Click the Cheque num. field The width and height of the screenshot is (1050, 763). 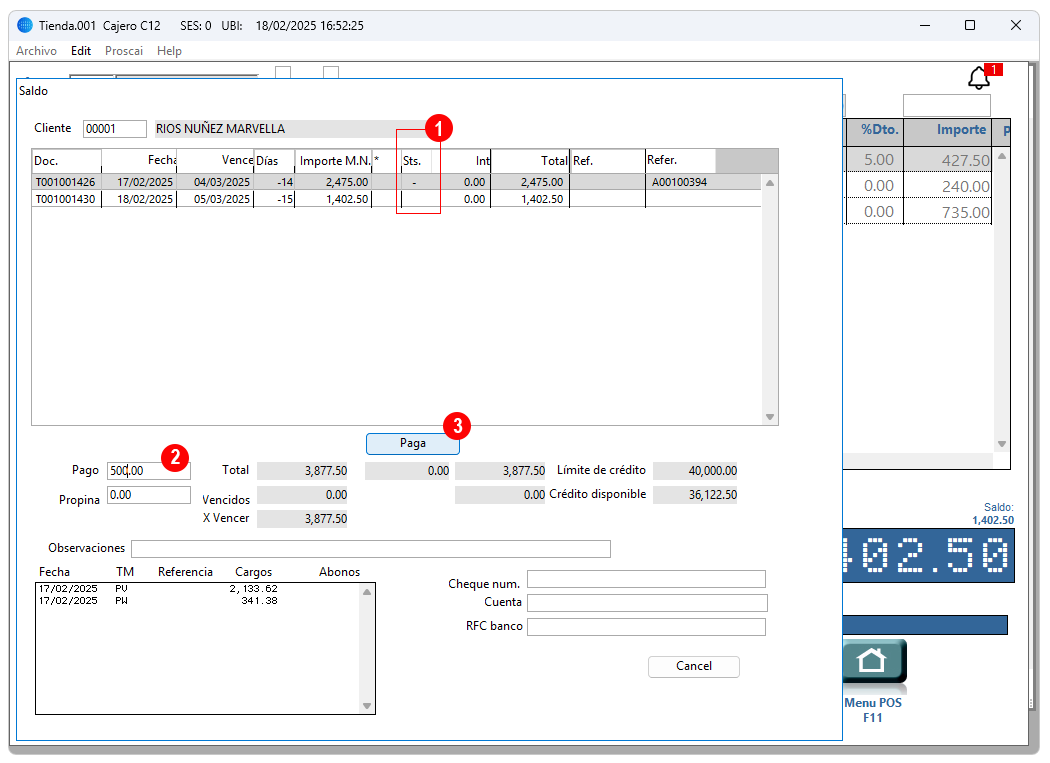click(x=646, y=579)
